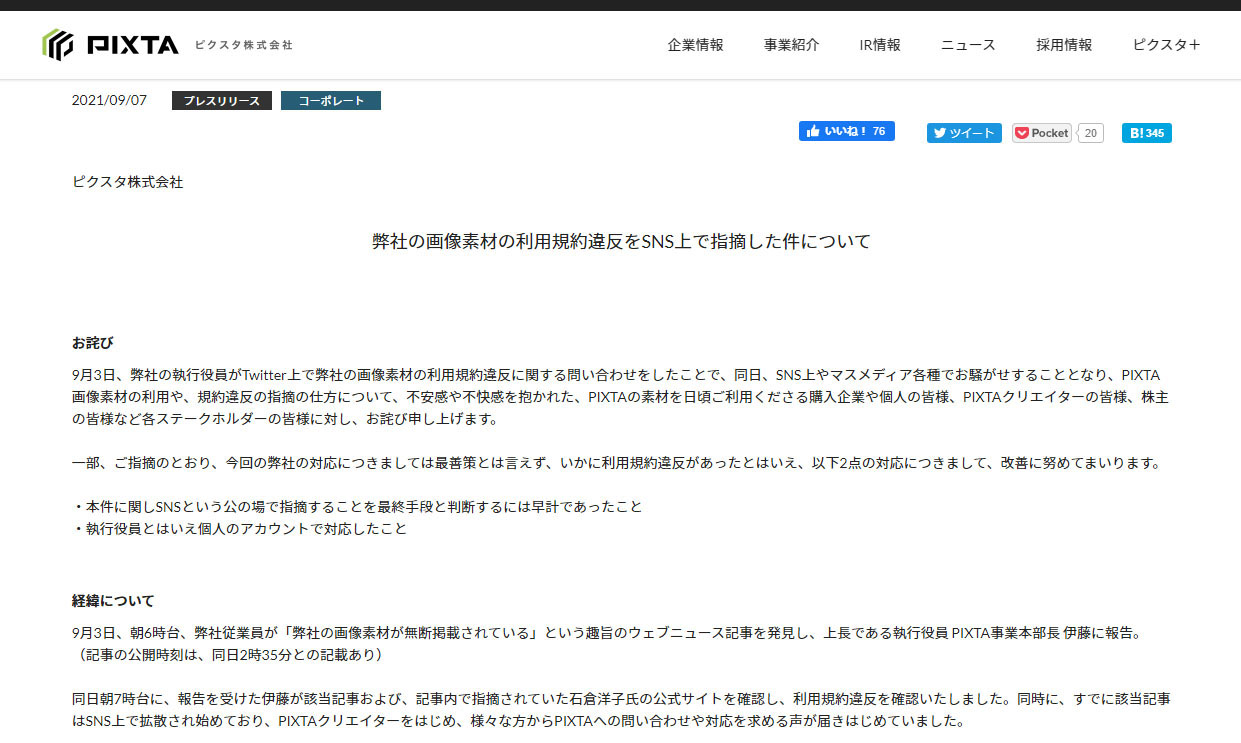Select the プレスリリース category tag

tap(221, 101)
